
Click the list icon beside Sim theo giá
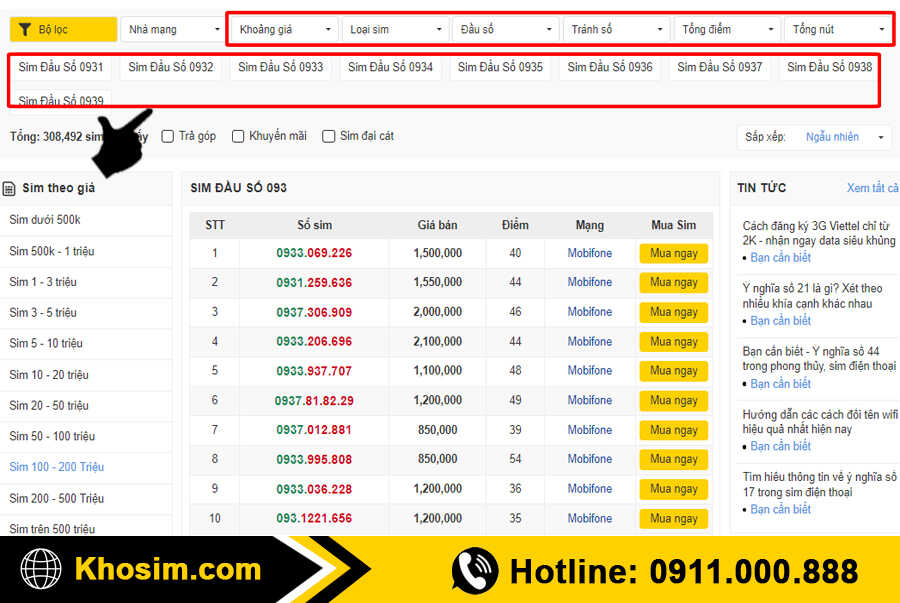9,188
